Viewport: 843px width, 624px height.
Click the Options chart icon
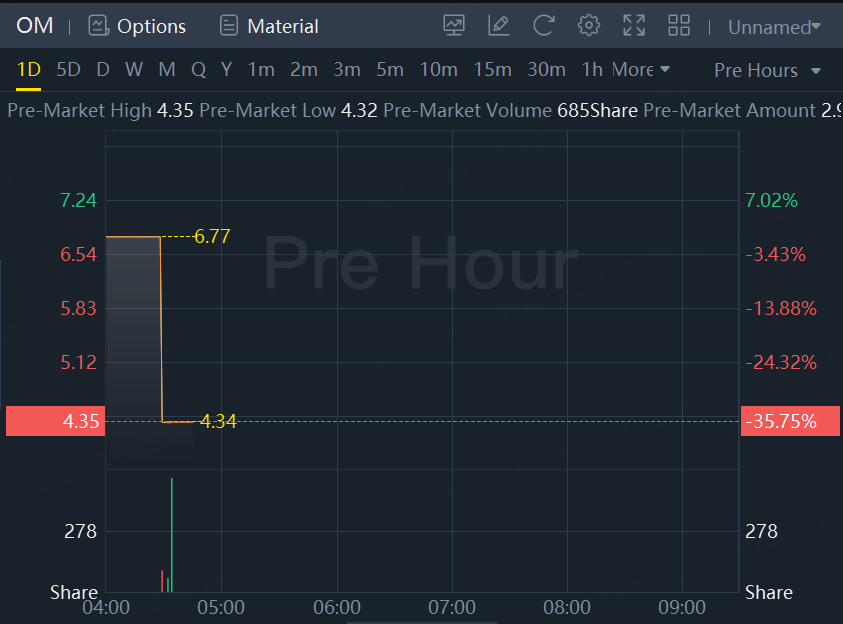point(98,26)
